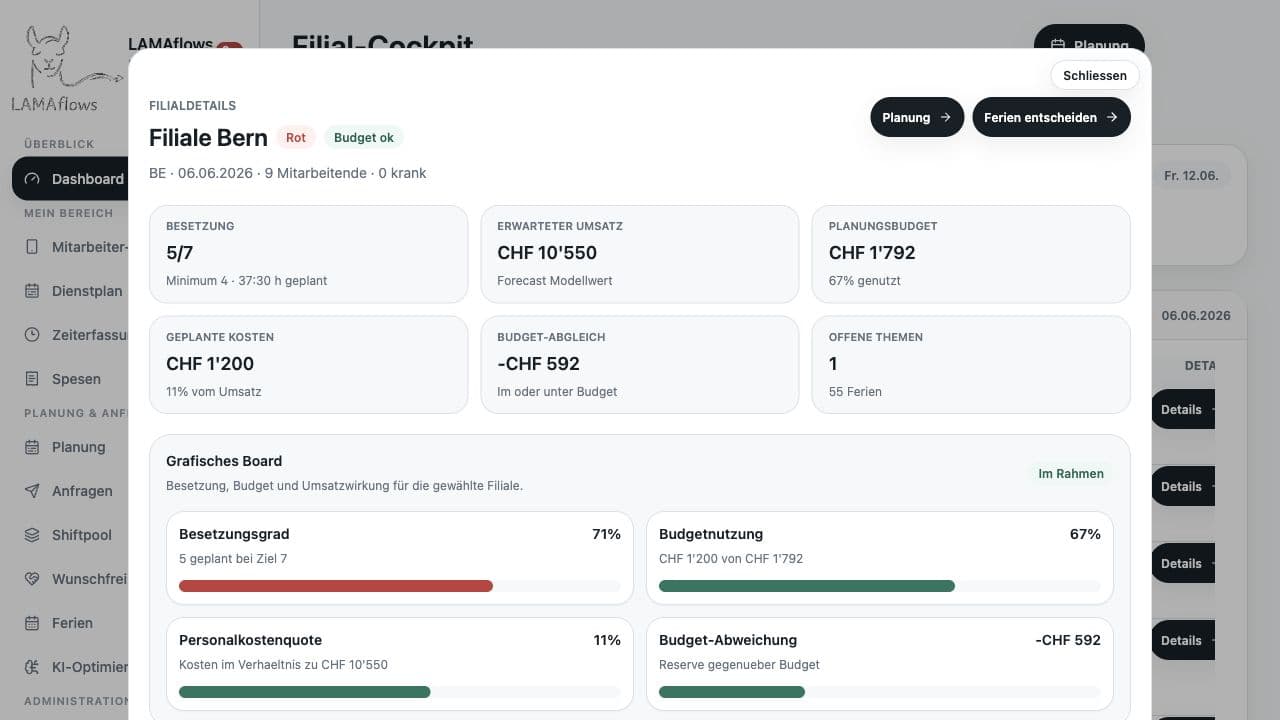Click the Ferien calendar icon in sidebar

coord(32,623)
